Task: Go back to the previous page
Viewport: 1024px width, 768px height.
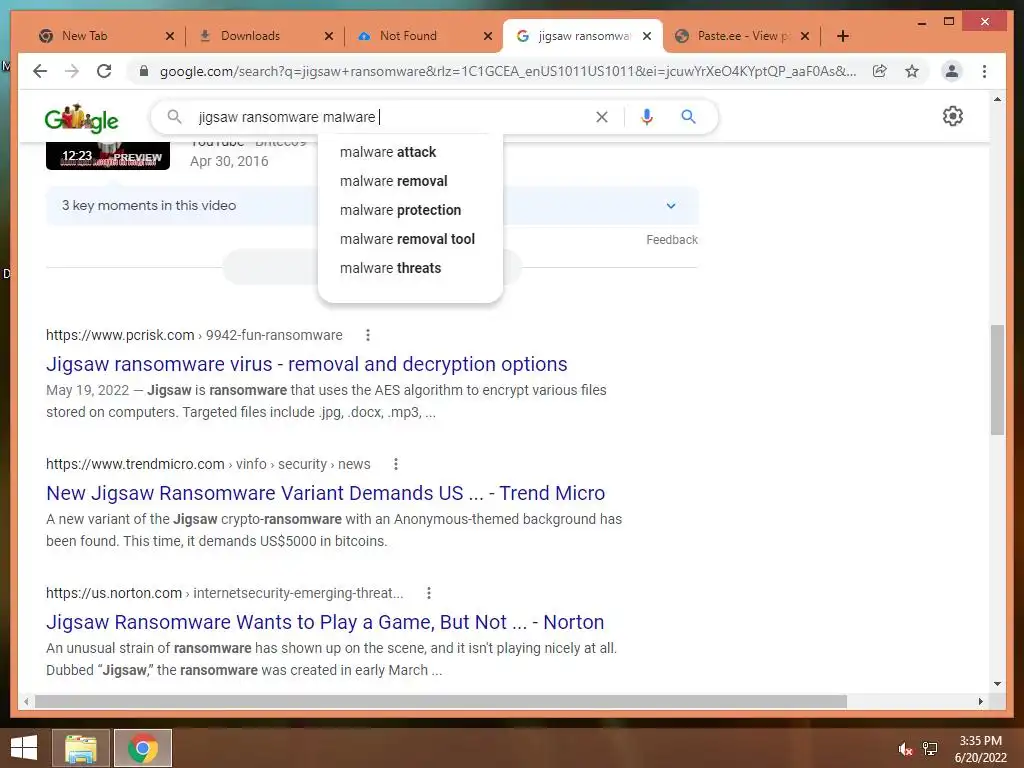Action: click(40, 71)
